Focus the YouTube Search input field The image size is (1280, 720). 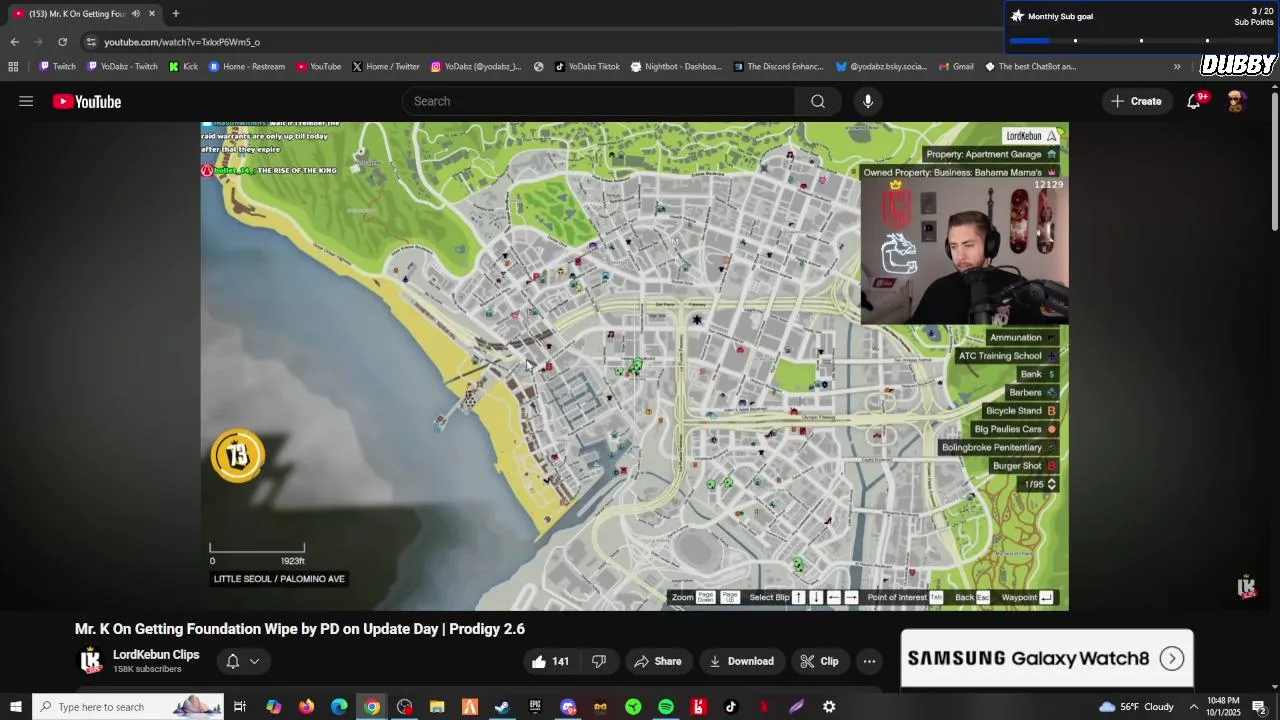pos(599,101)
